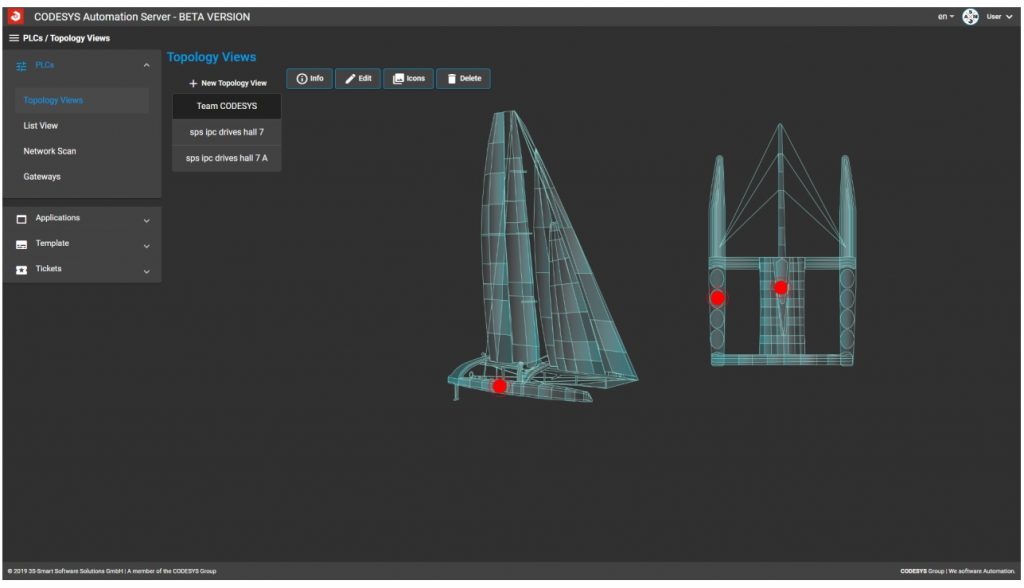Viewport: 1024px width, 588px height.
Task: Click the user avatar picture
Action: point(970,17)
